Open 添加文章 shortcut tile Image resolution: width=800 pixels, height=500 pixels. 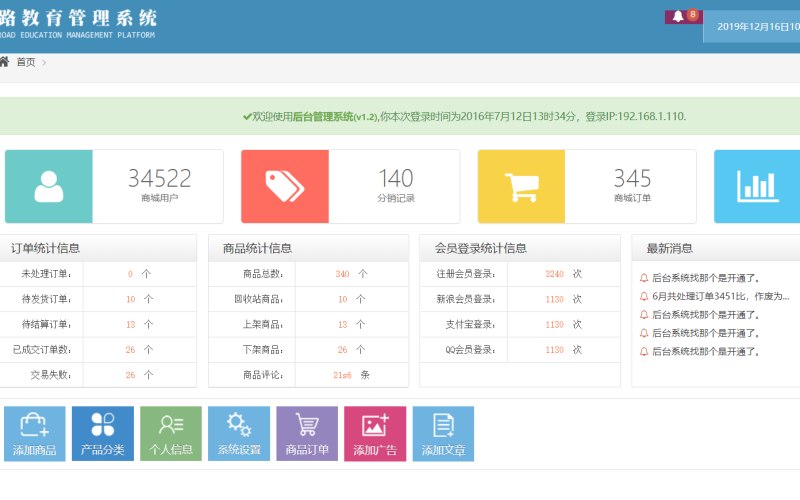click(x=443, y=434)
